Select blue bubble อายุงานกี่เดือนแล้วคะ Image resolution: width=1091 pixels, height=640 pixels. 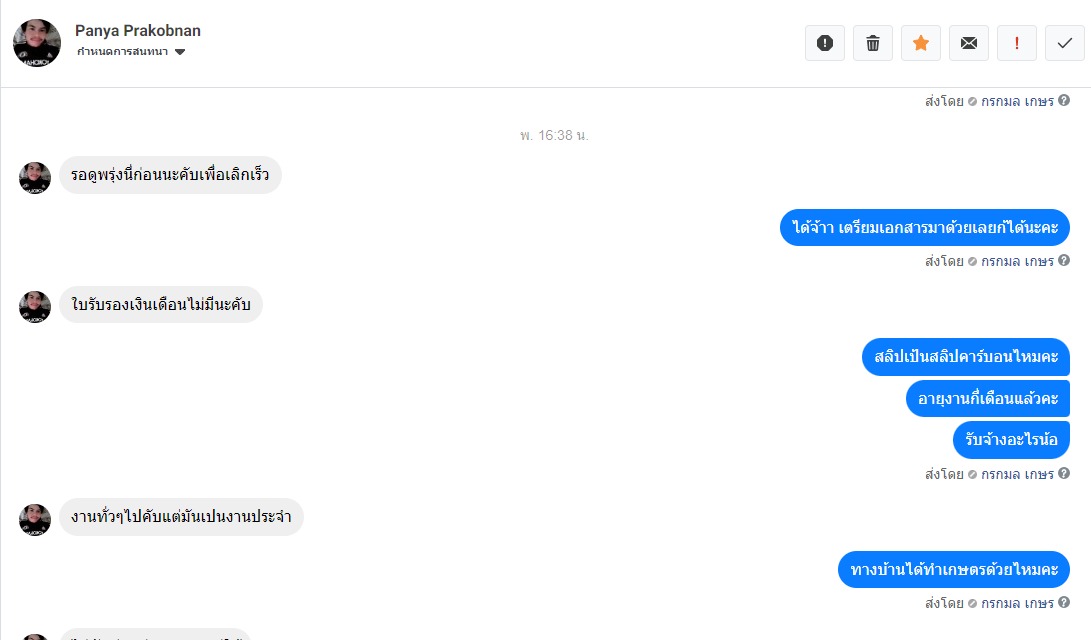click(x=988, y=399)
